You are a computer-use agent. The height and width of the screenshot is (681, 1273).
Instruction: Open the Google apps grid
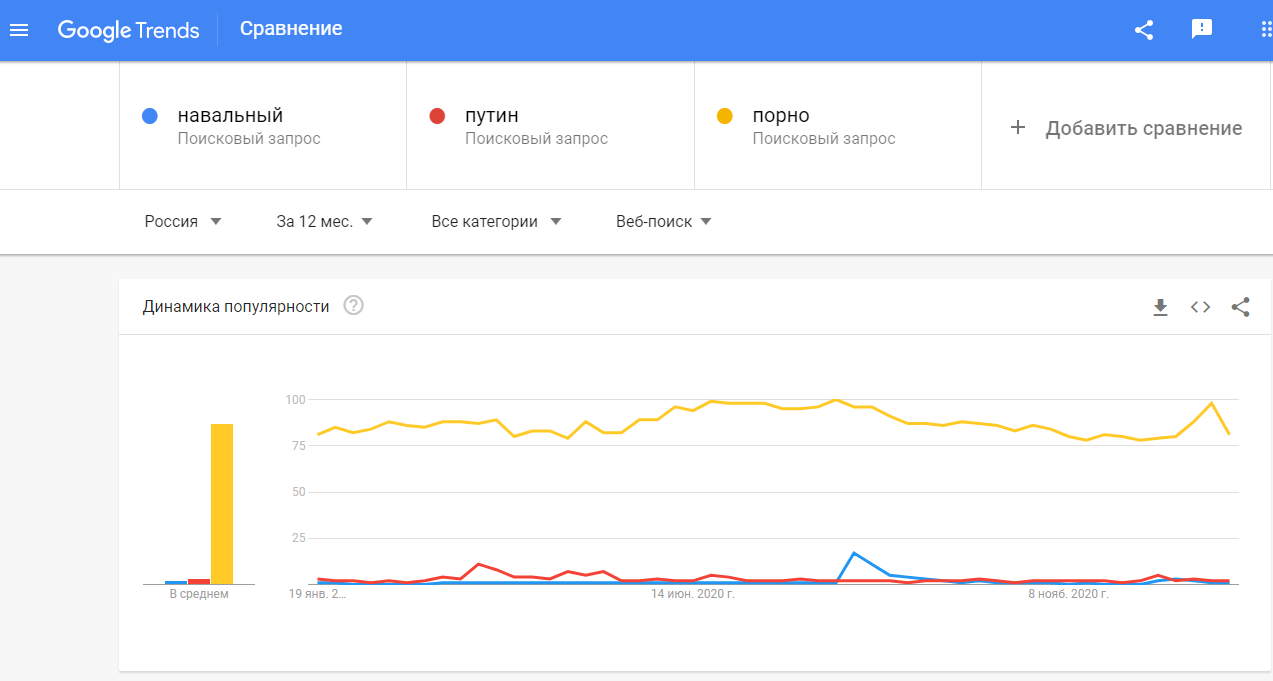coord(1266,29)
